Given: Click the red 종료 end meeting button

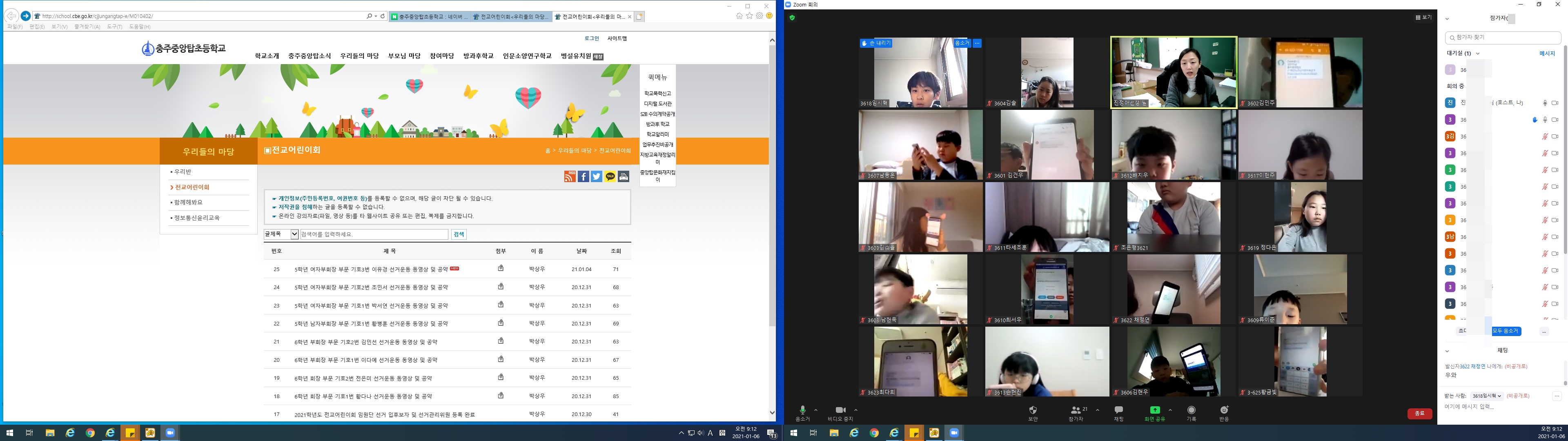Looking at the screenshot, I should tap(1419, 414).
